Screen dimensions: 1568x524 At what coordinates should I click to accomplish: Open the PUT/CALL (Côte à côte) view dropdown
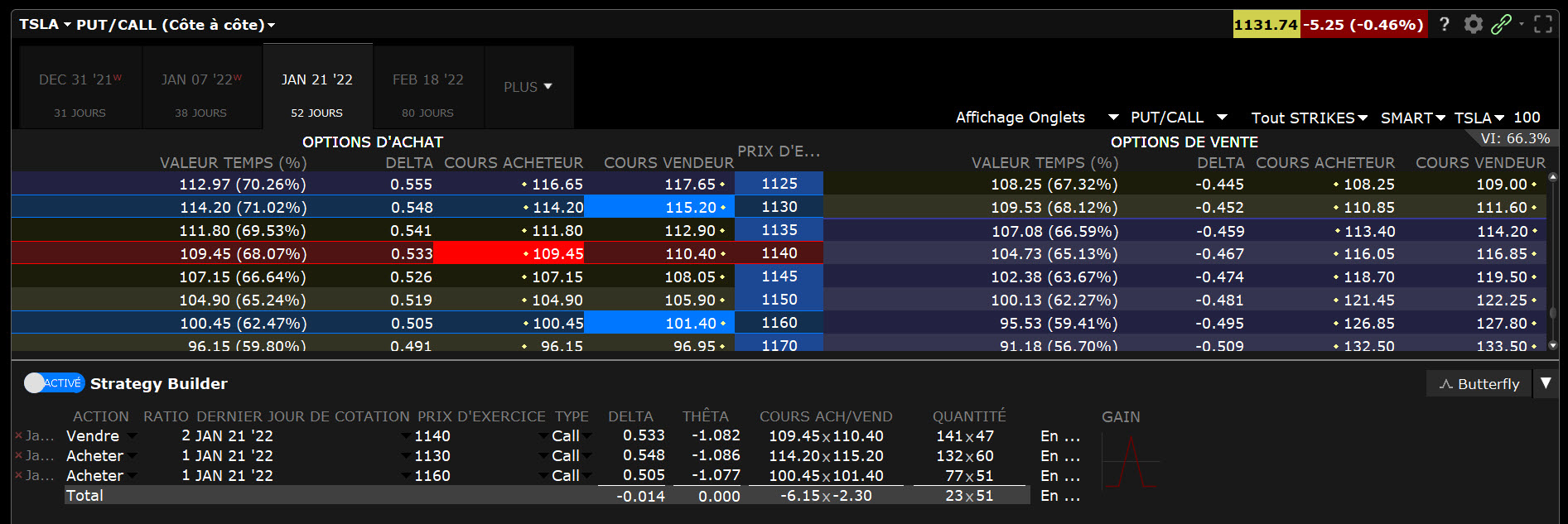tap(176, 25)
